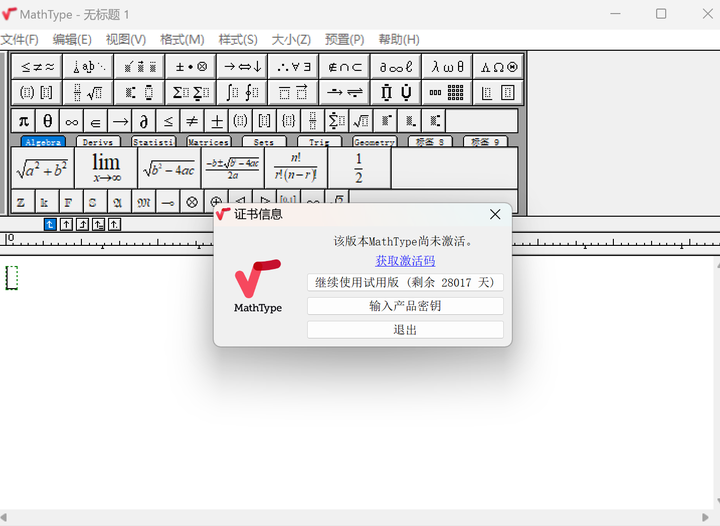Image resolution: width=720 pixels, height=526 pixels.
Task: Open the spaces and ellipses palette
Action: [x=89, y=67]
